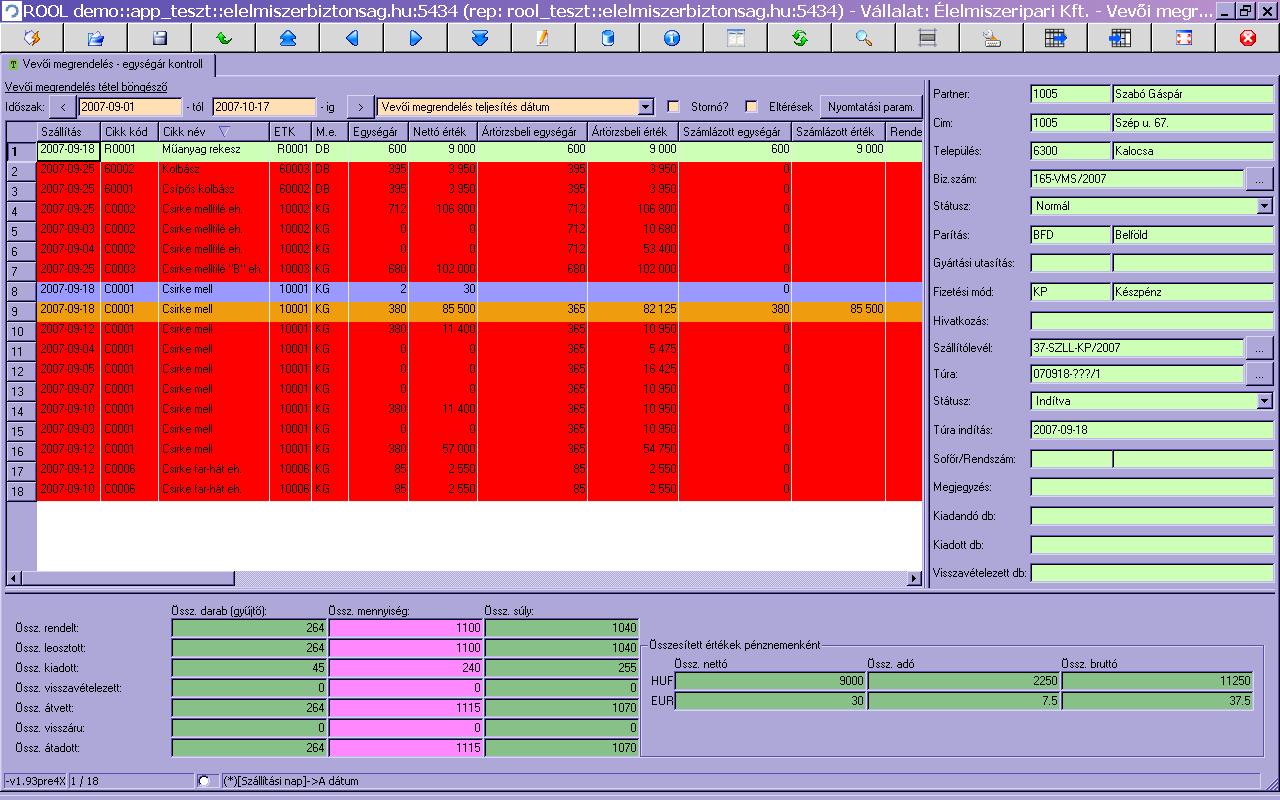Screen dimensions: 1280x800
Task: Click the blue database cylinder icon
Action: [607, 38]
